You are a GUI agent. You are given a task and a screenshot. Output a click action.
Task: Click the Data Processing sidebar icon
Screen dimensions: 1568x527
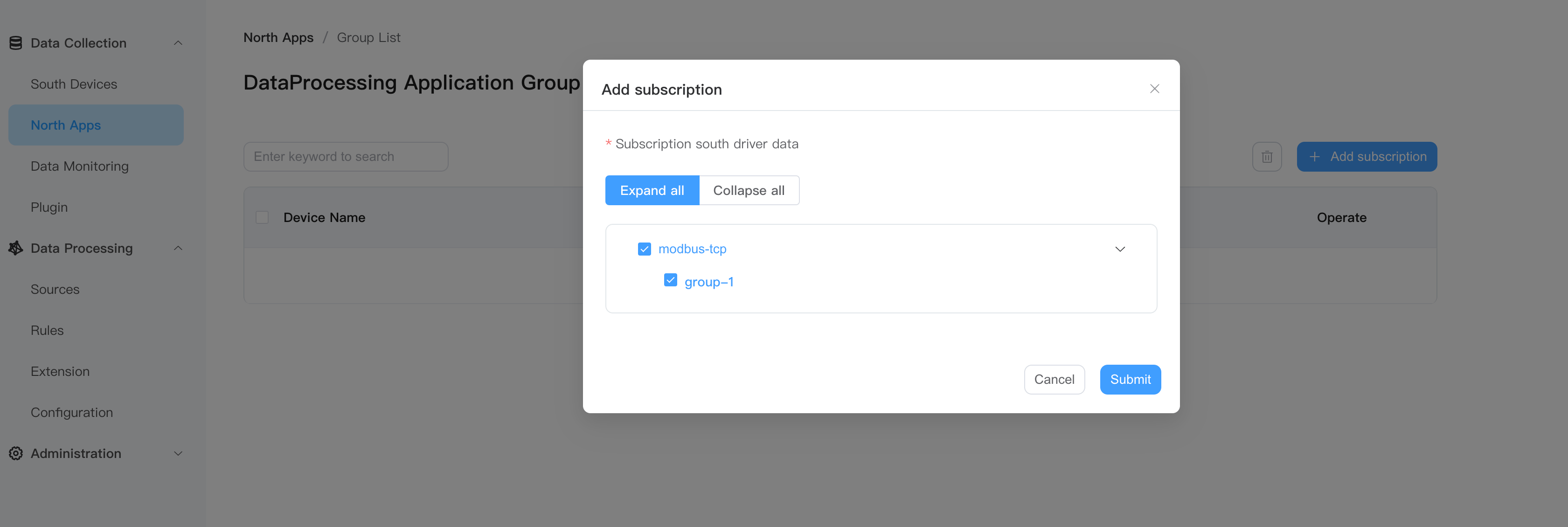(x=16, y=248)
